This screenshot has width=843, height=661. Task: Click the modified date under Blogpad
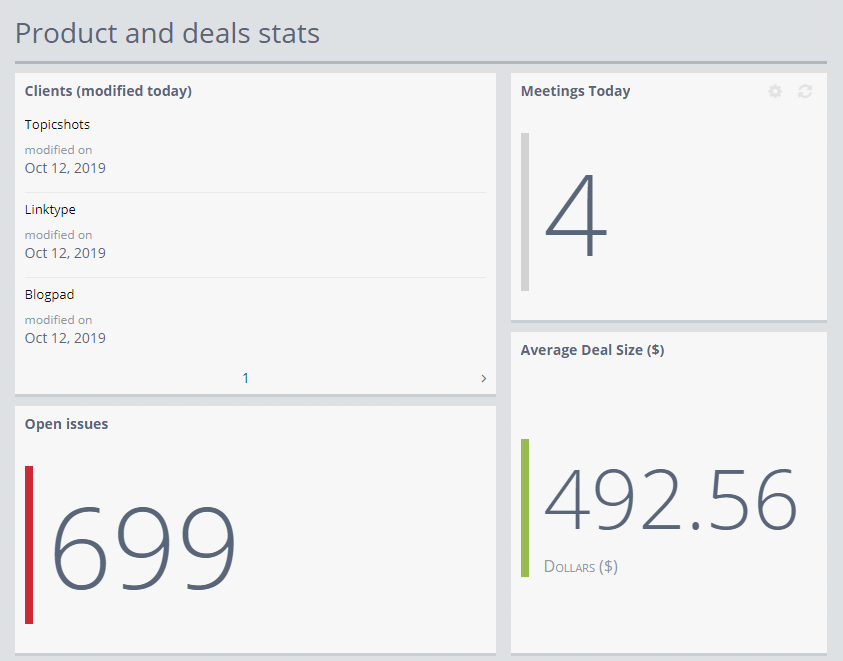[x=65, y=338]
